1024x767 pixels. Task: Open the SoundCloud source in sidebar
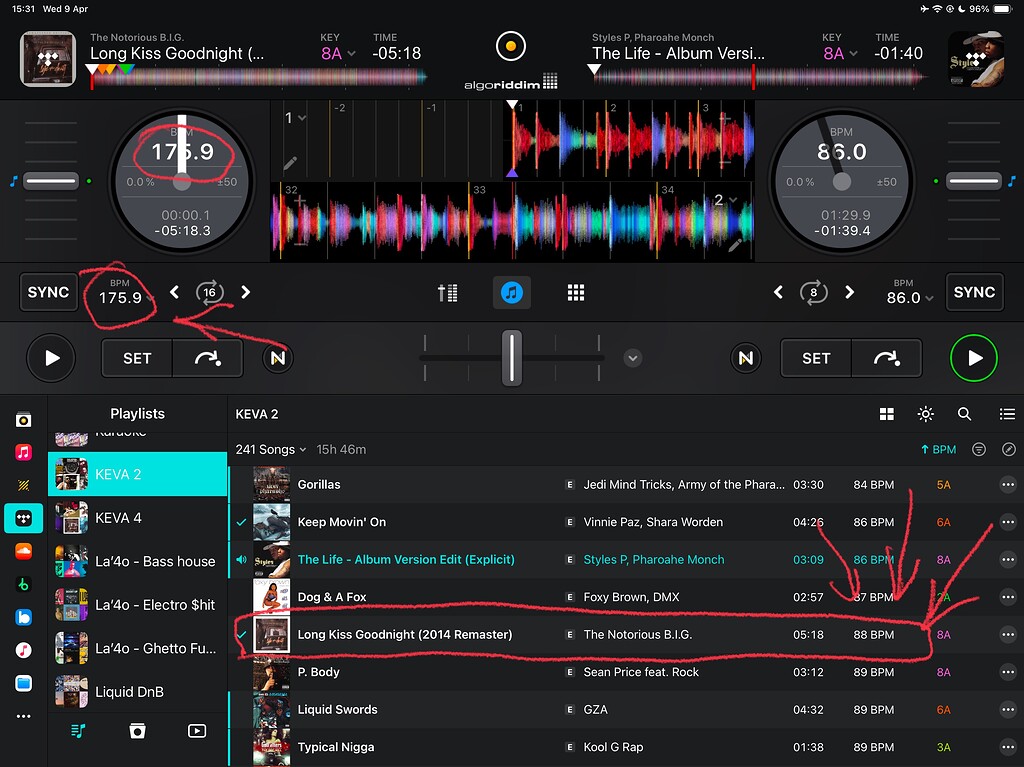23,551
